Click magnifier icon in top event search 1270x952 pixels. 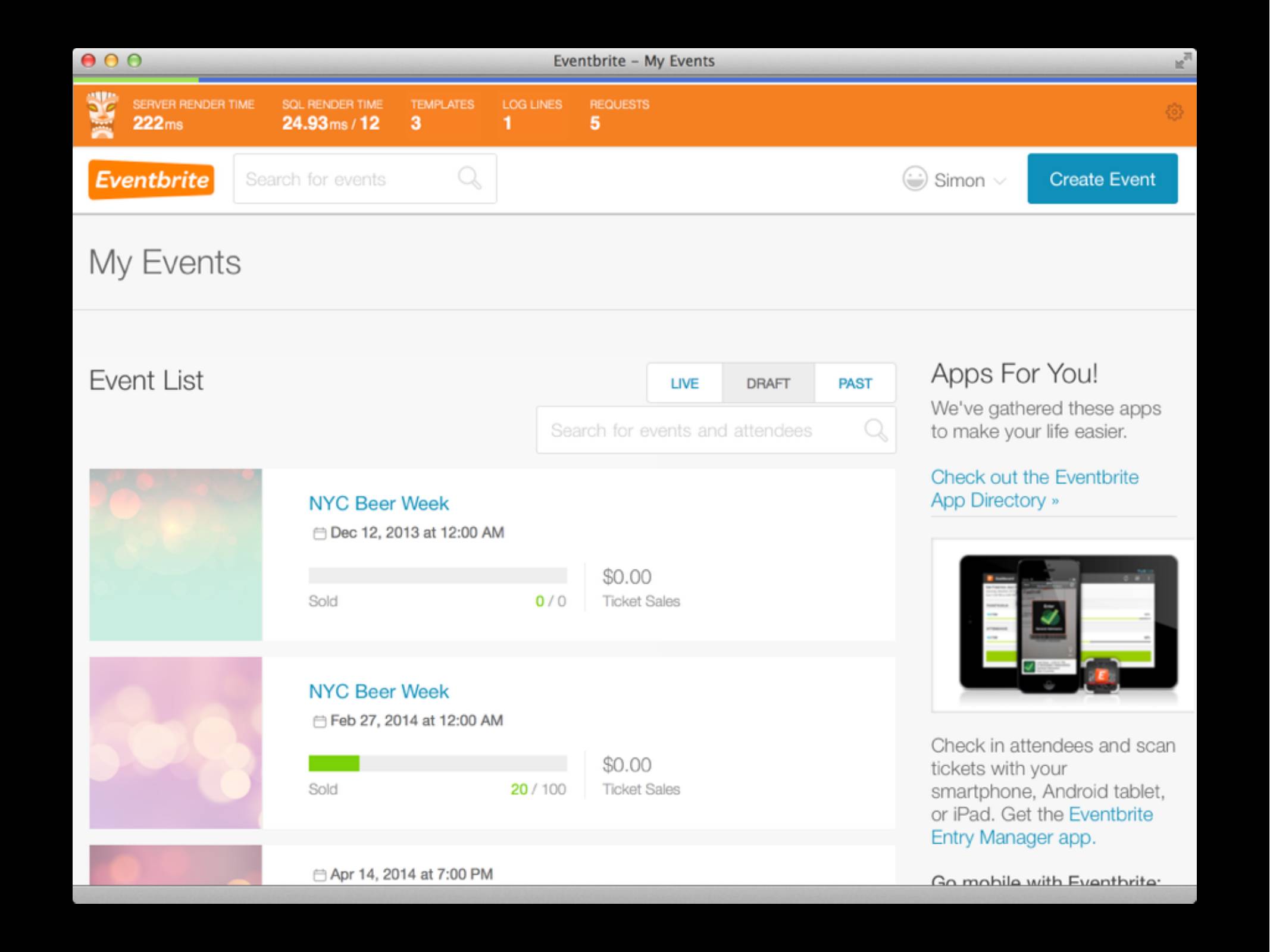[470, 178]
